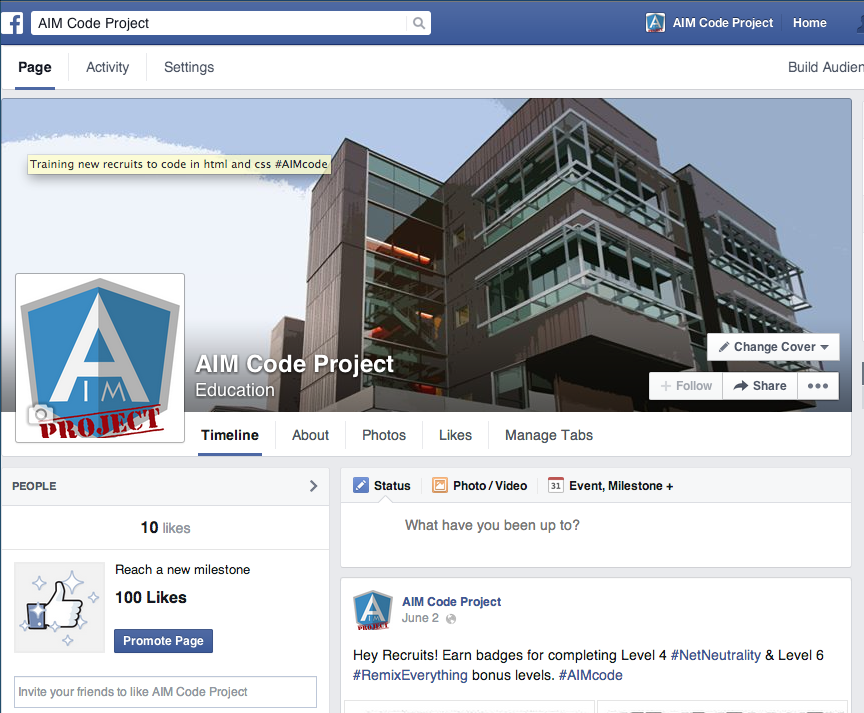Click the calendar icon for Event, Milestone
The width and height of the screenshot is (864, 713).
pos(555,485)
